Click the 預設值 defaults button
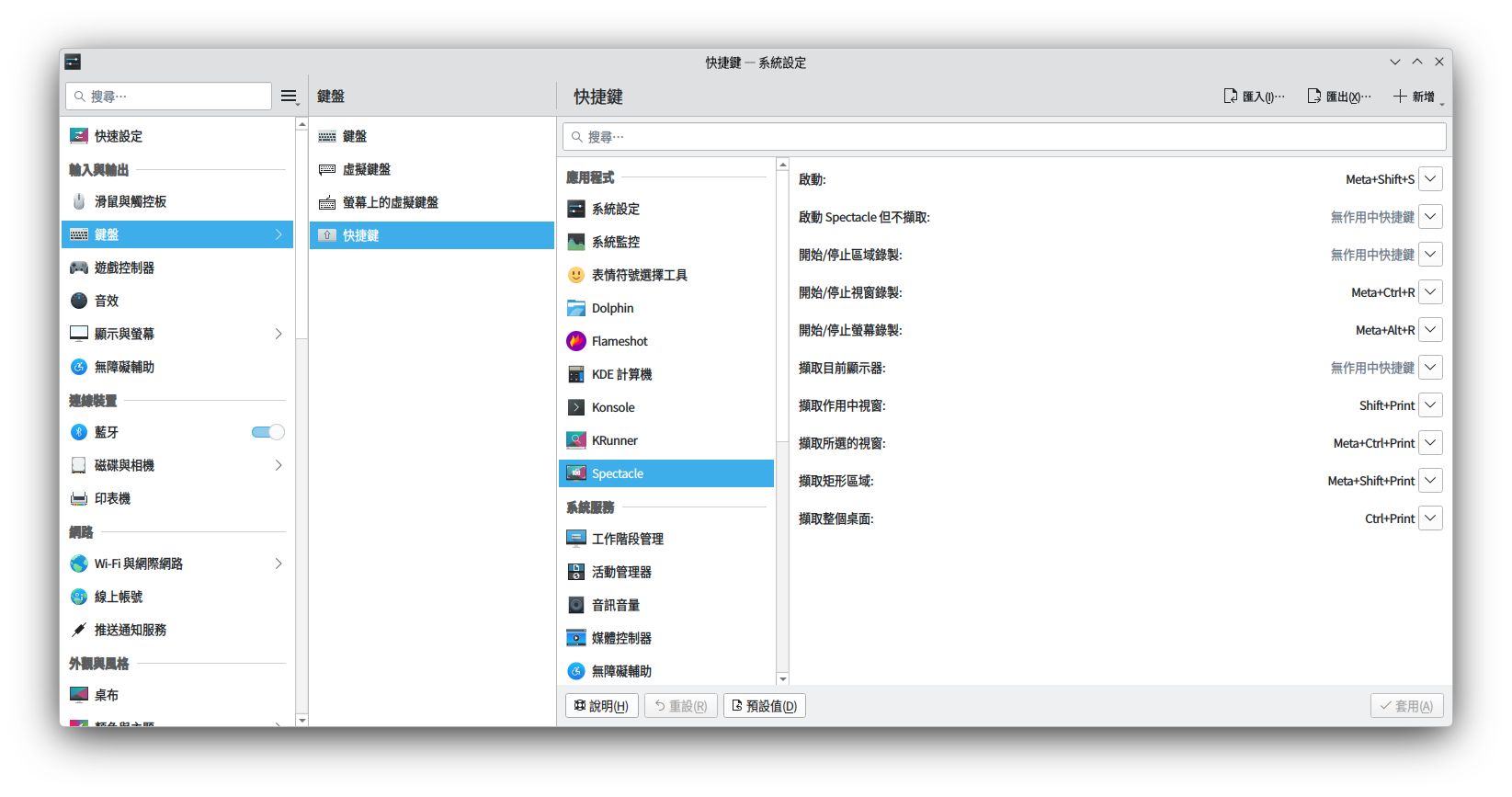Screen dimensions: 1512x797 765,706
